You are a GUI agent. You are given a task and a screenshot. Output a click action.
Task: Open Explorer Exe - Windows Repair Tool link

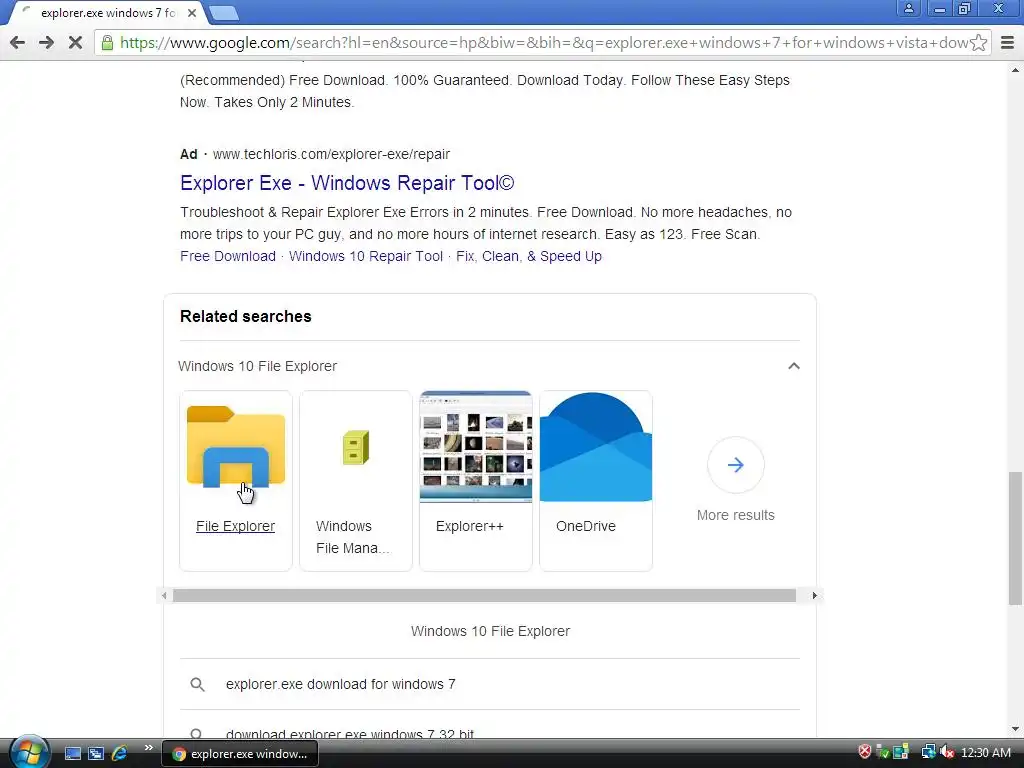[347, 183]
